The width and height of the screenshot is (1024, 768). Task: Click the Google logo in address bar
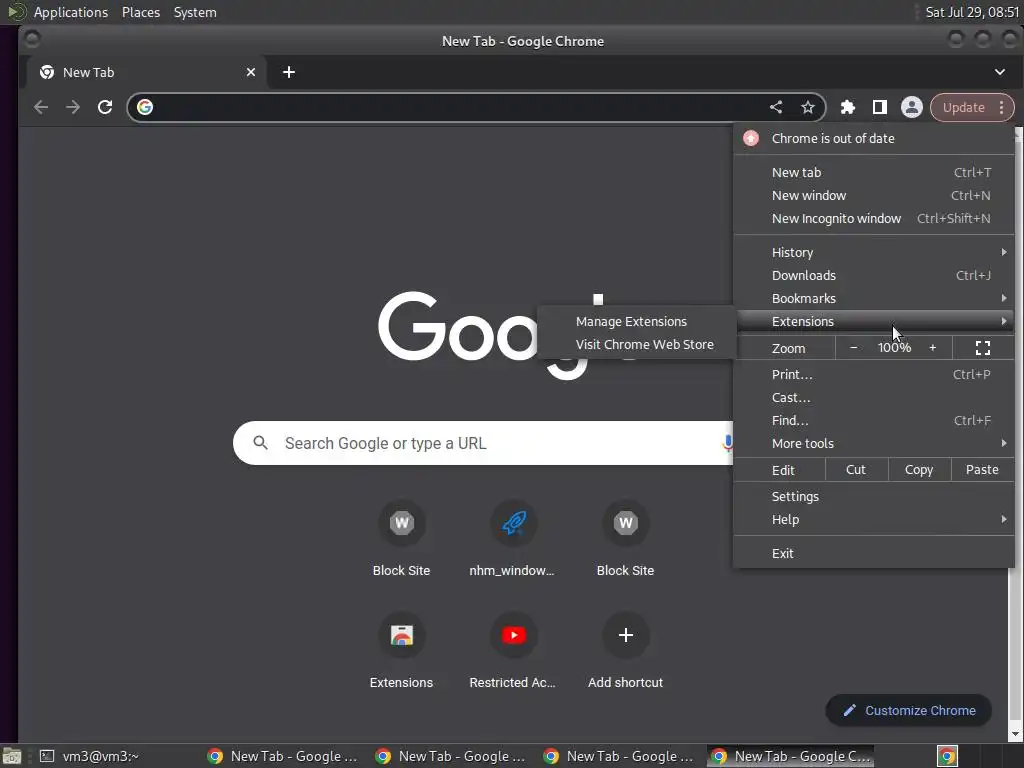point(145,107)
